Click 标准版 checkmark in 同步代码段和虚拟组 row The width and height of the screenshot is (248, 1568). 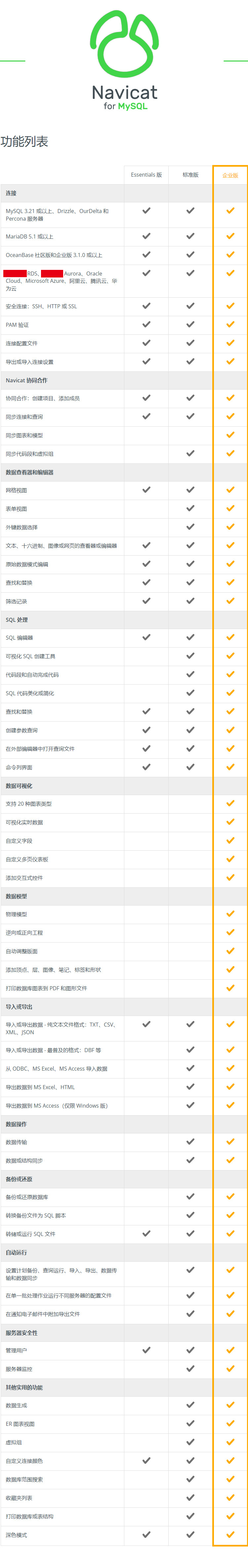coord(190,453)
